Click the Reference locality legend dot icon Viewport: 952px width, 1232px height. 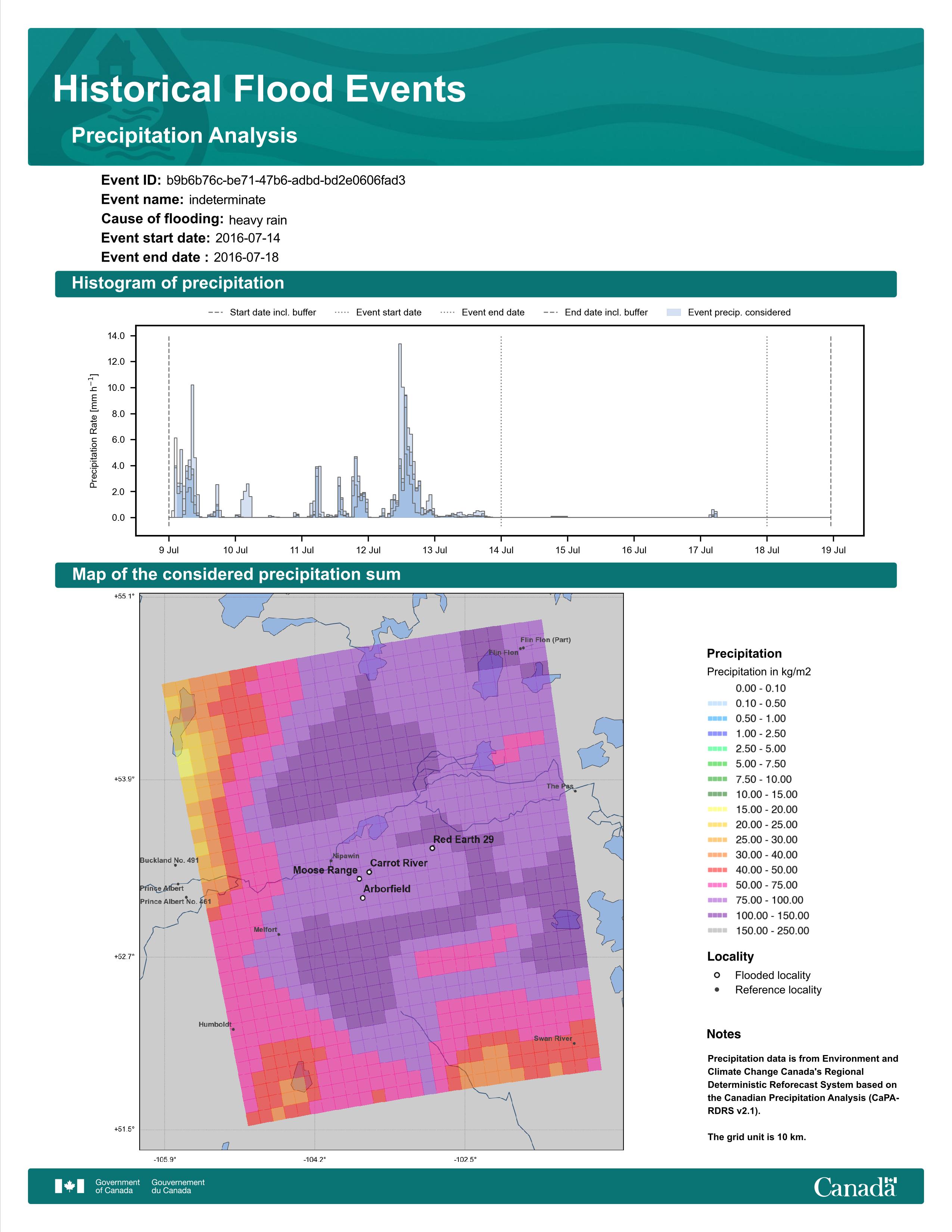(717, 990)
